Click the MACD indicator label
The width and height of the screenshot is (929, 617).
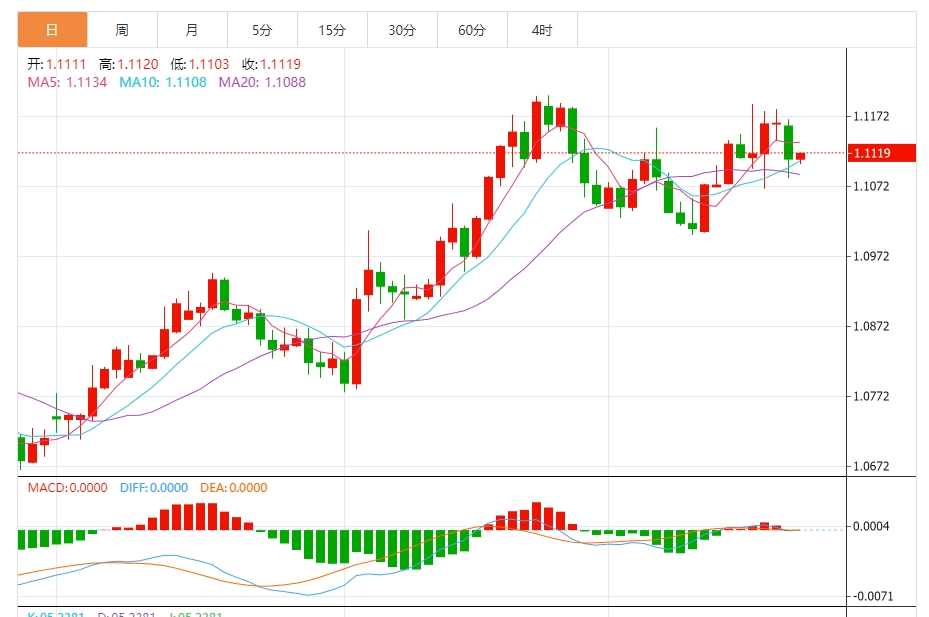click(x=67, y=488)
